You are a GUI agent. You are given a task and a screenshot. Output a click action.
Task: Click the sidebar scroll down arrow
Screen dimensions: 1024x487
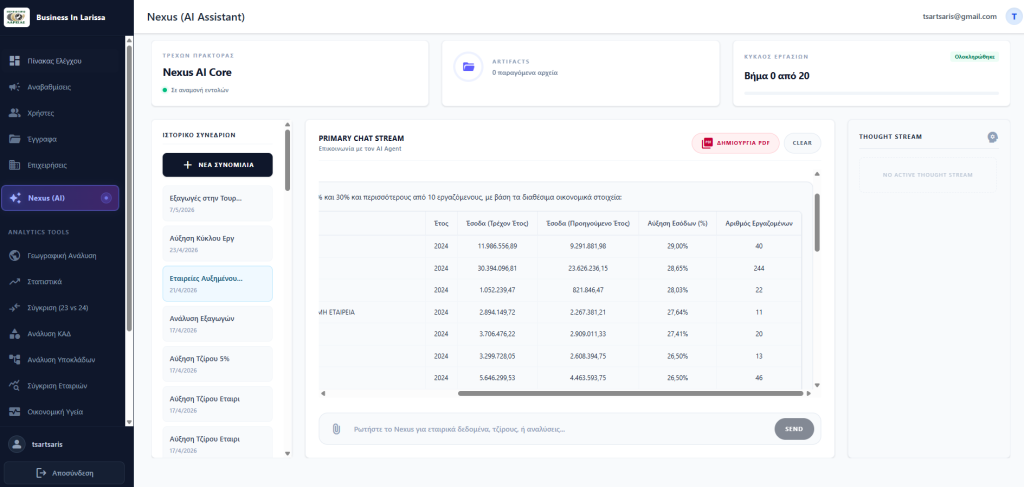click(129, 422)
